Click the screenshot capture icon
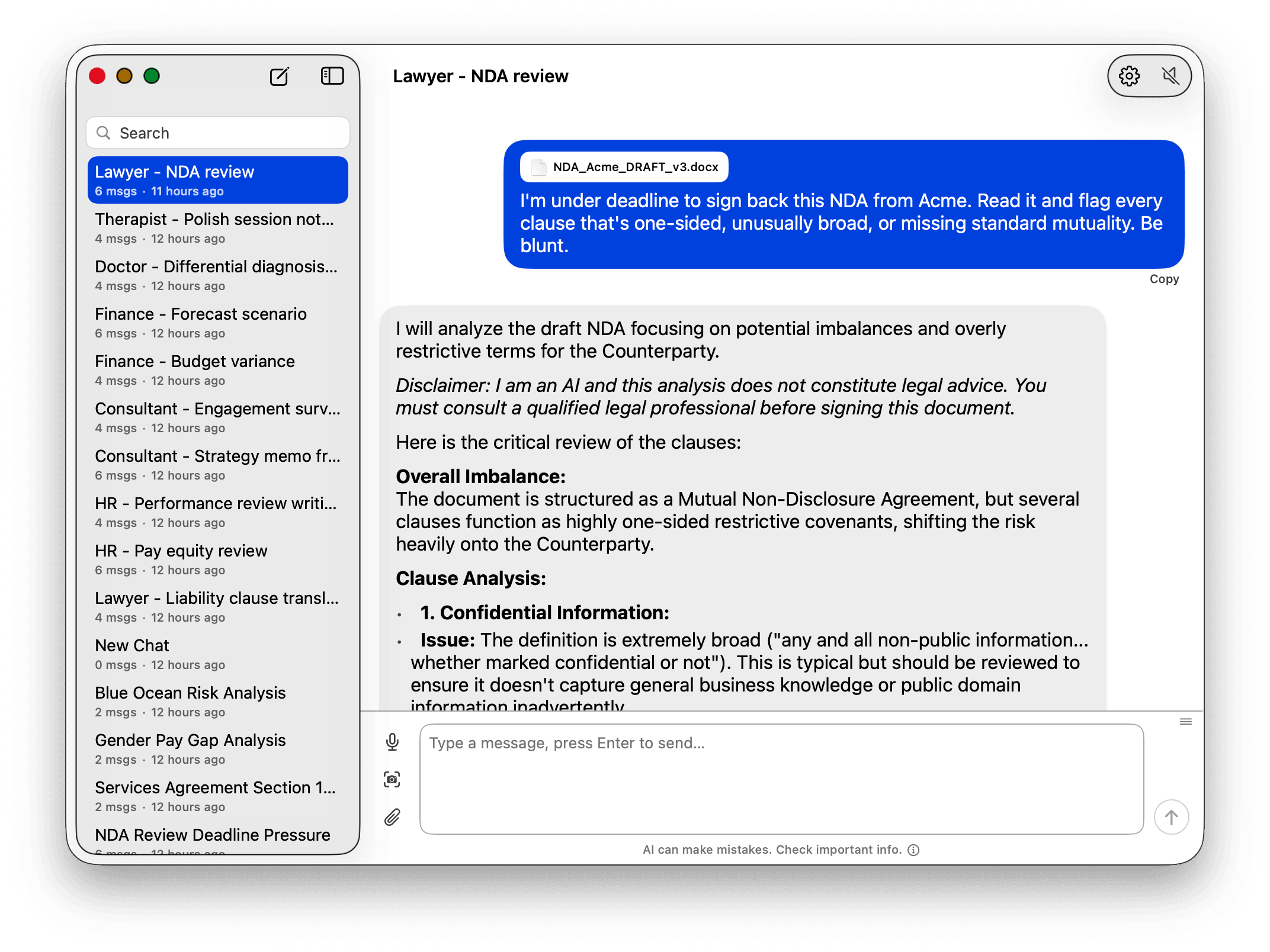The width and height of the screenshot is (1270, 952). coord(392,779)
